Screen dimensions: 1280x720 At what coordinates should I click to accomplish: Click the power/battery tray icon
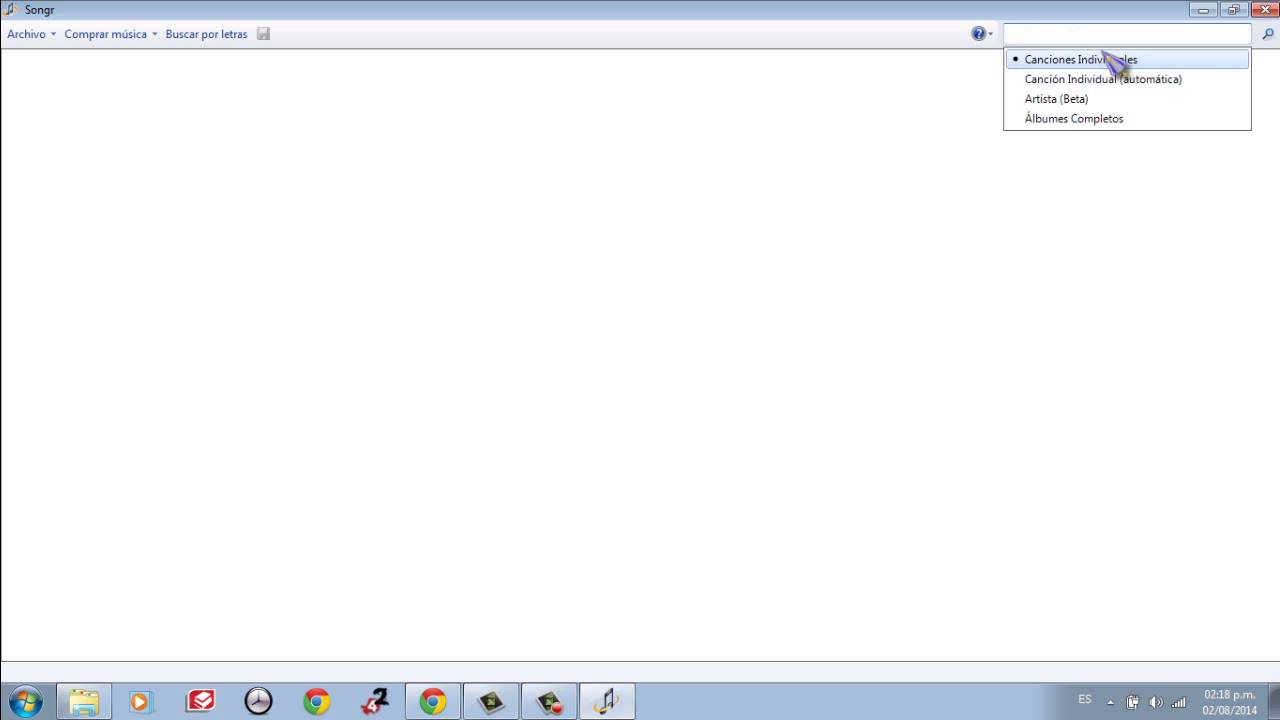coord(1133,702)
